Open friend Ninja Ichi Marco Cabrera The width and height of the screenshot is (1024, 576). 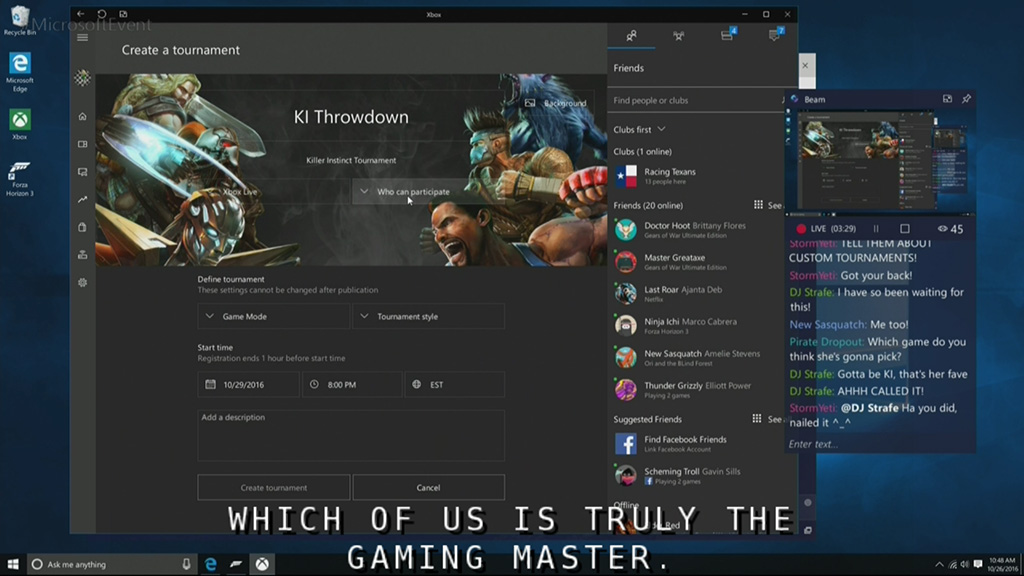coord(696,326)
